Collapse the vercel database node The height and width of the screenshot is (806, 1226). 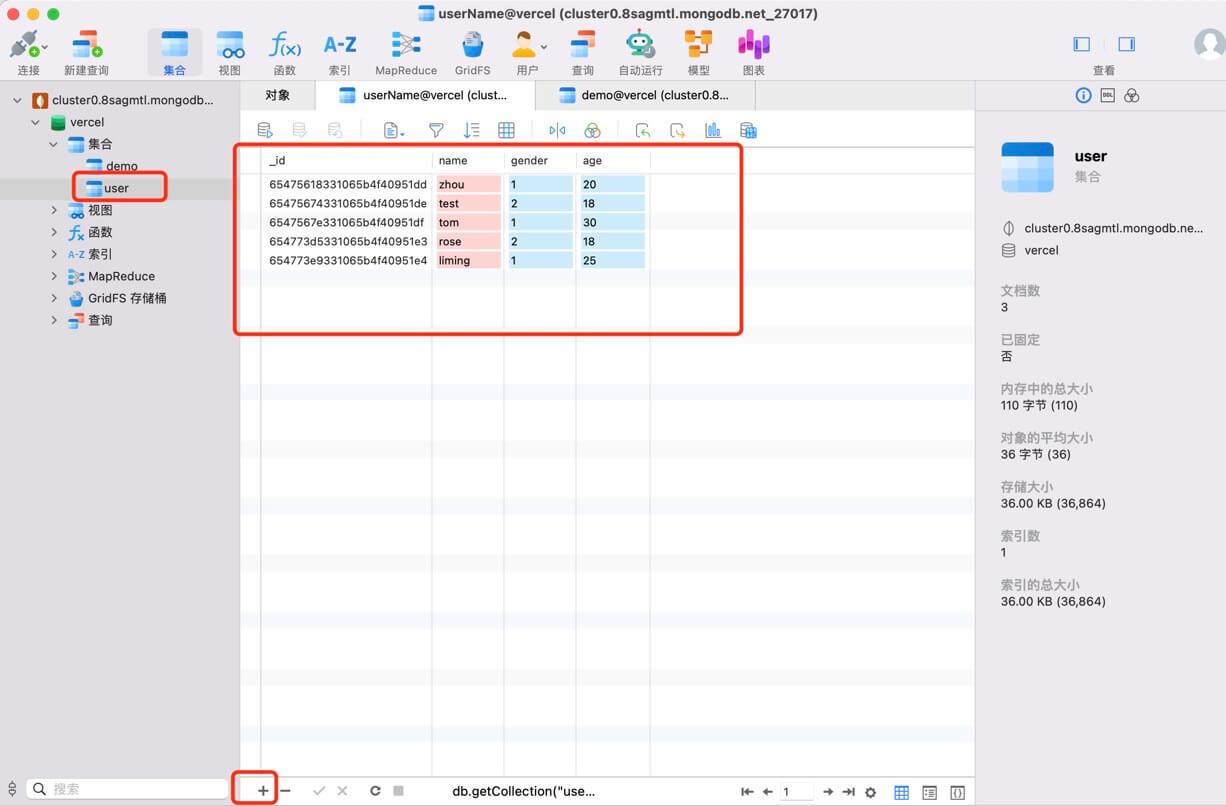point(36,122)
